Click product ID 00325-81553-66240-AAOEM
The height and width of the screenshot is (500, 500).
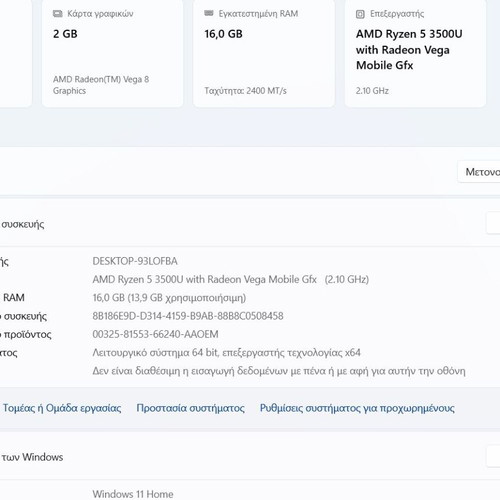coord(155,334)
